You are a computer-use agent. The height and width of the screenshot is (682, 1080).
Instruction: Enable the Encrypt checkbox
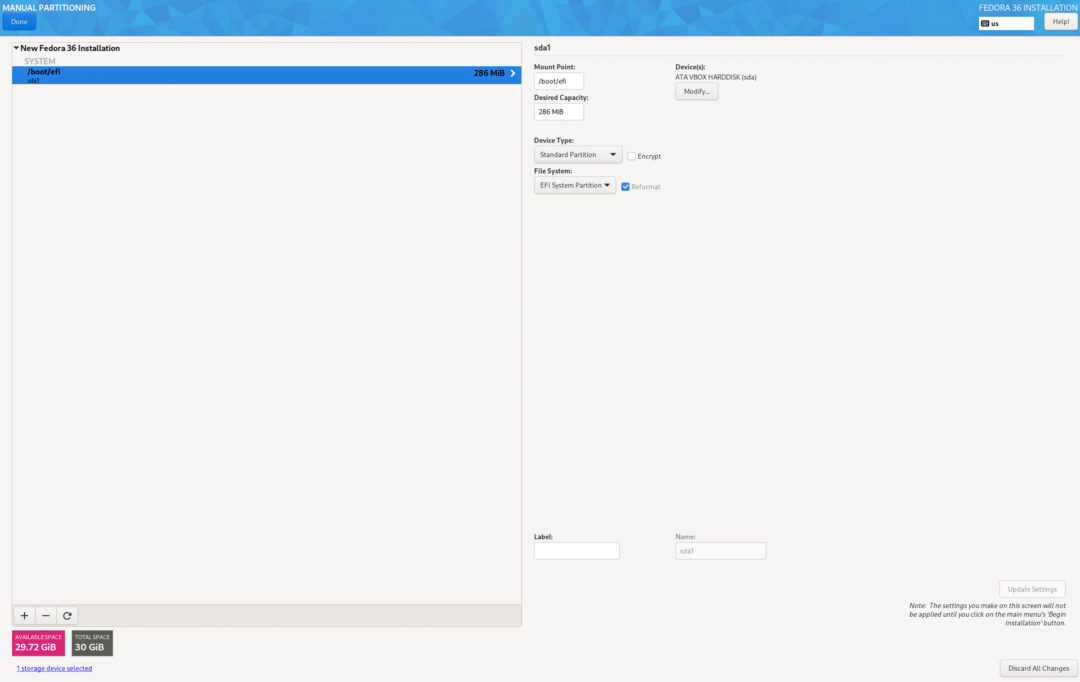[631, 156]
